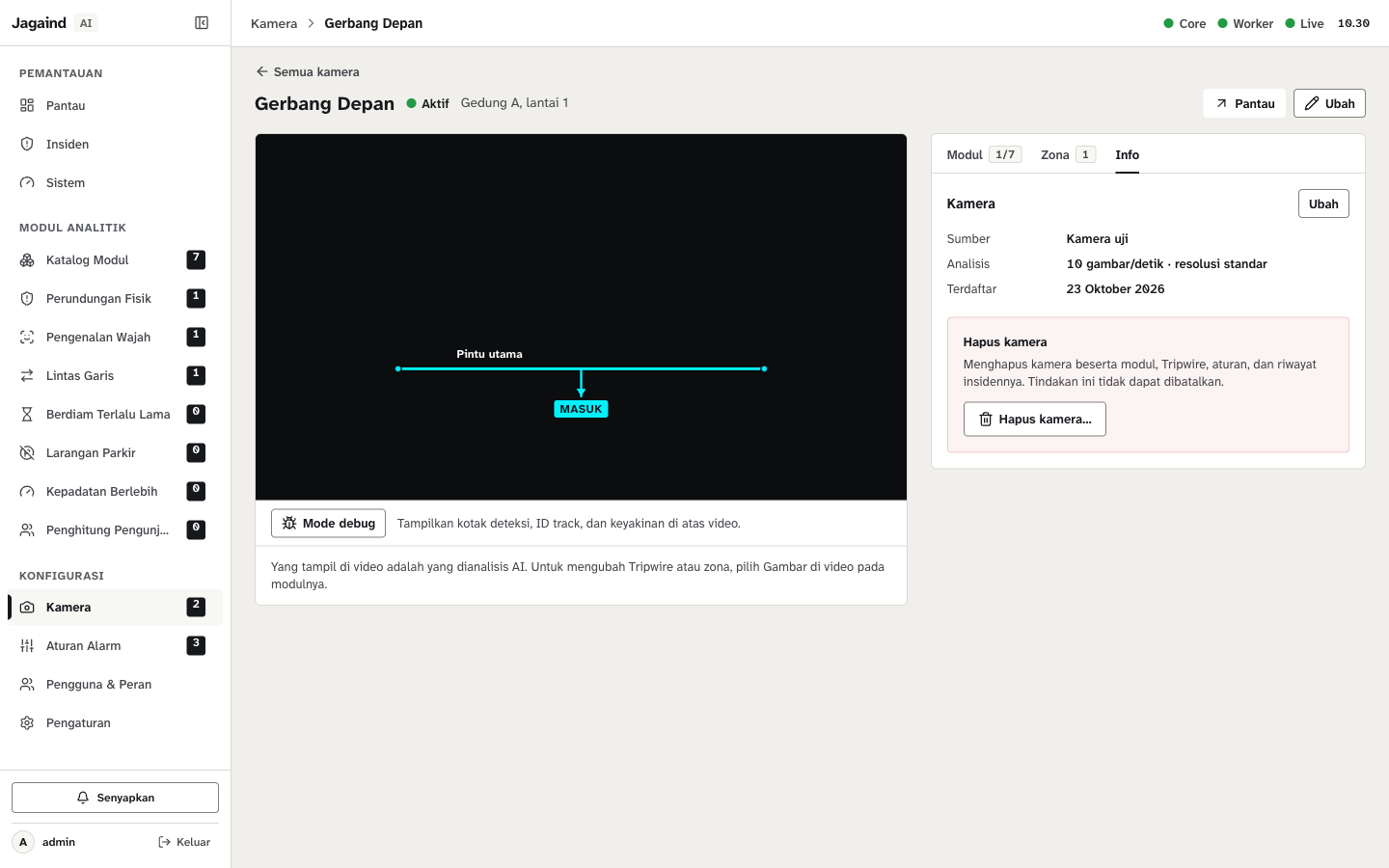Go to the Sistem page
This screenshot has width=1389, height=868.
115,182
